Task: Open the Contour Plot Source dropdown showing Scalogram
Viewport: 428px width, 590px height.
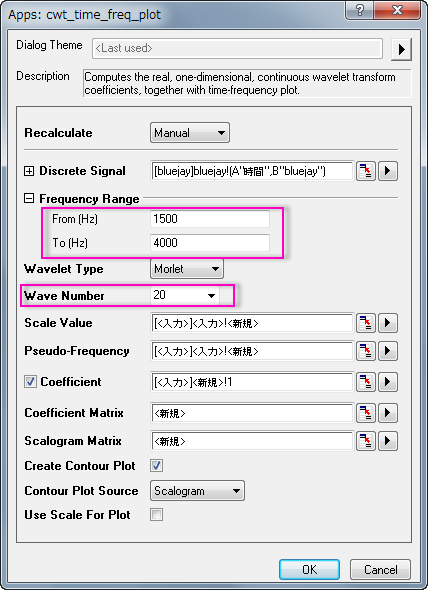Action: tap(197, 491)
